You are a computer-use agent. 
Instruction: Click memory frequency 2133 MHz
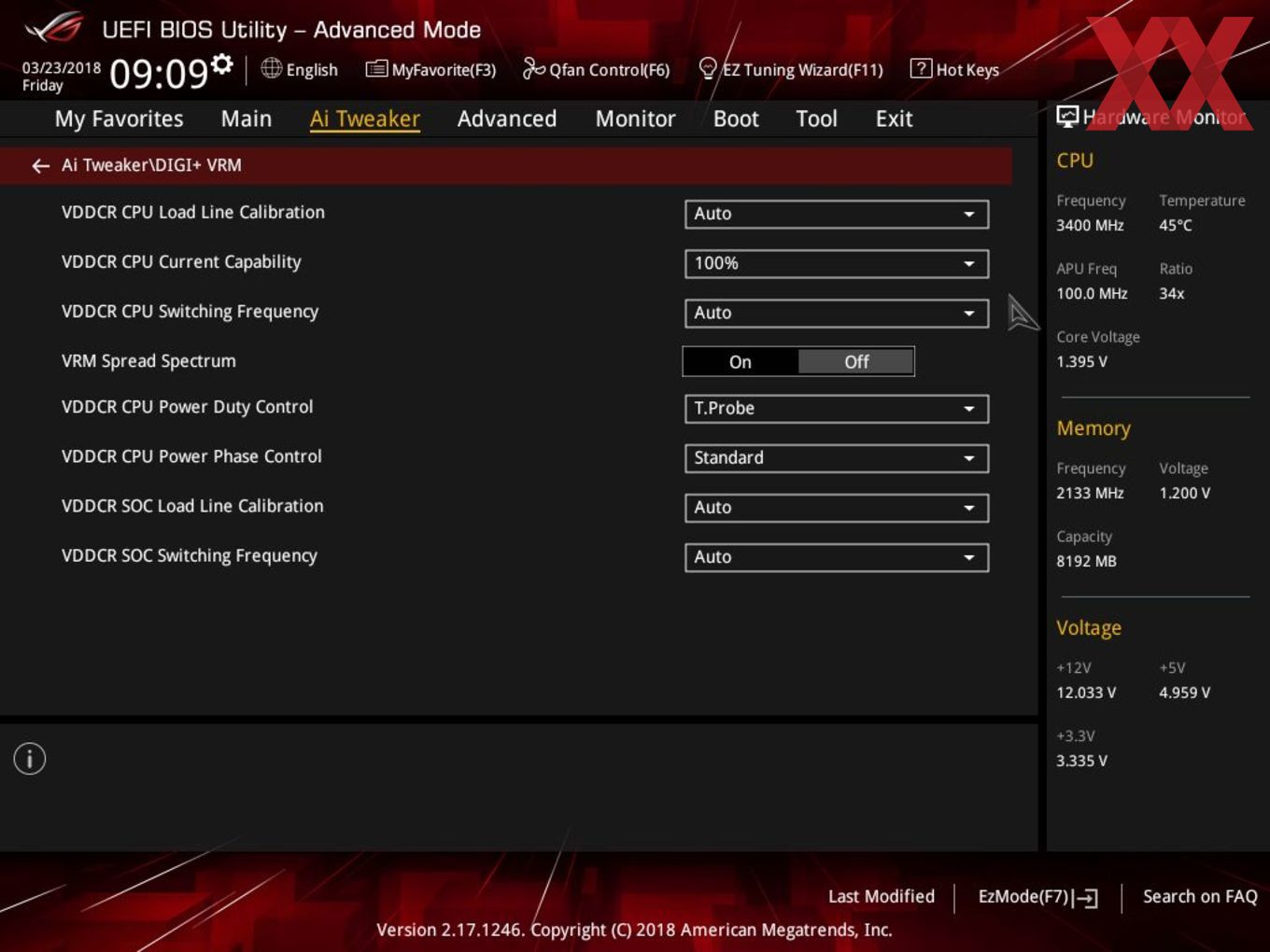1090,493
